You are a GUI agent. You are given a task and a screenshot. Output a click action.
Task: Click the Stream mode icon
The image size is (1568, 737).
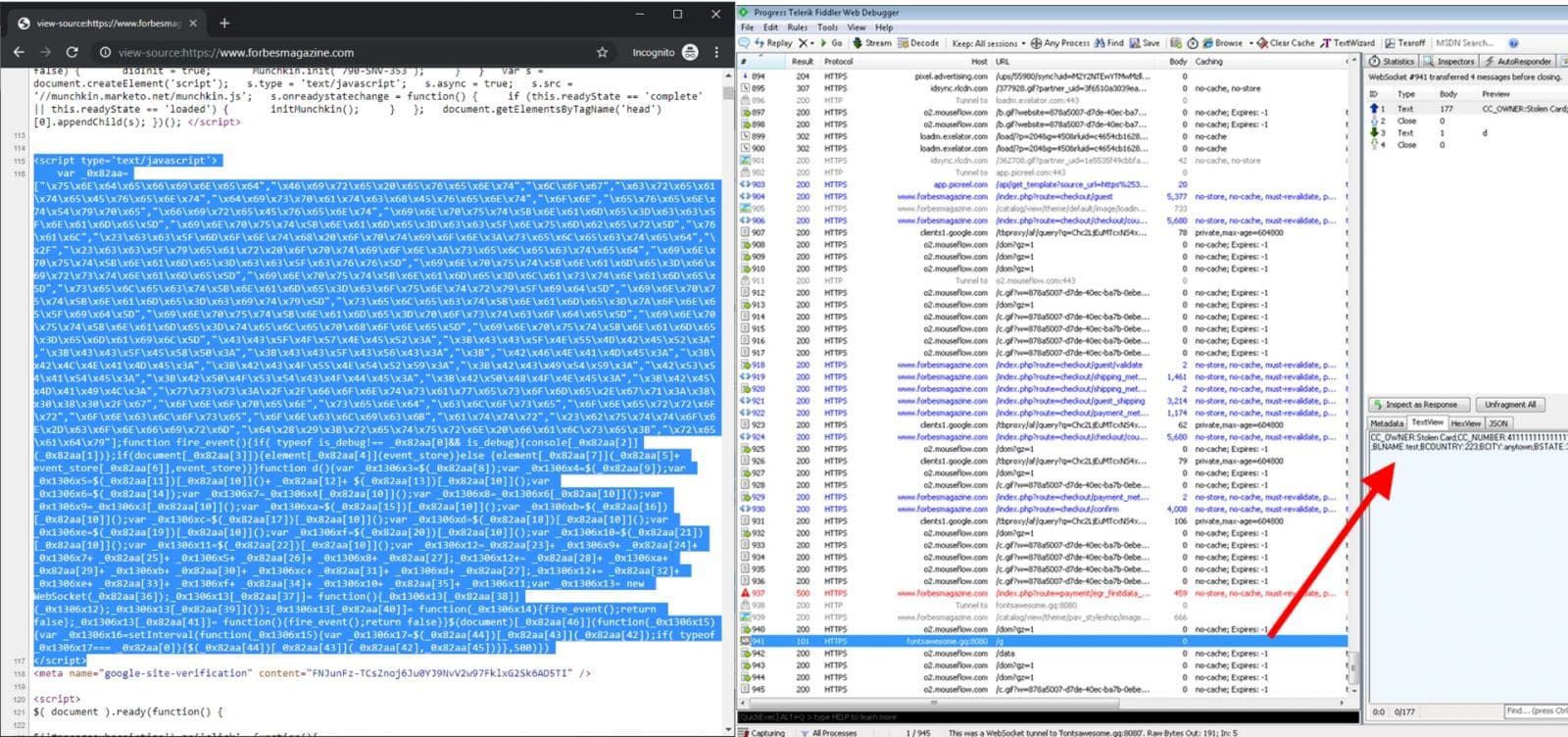[x=857, y=43]
